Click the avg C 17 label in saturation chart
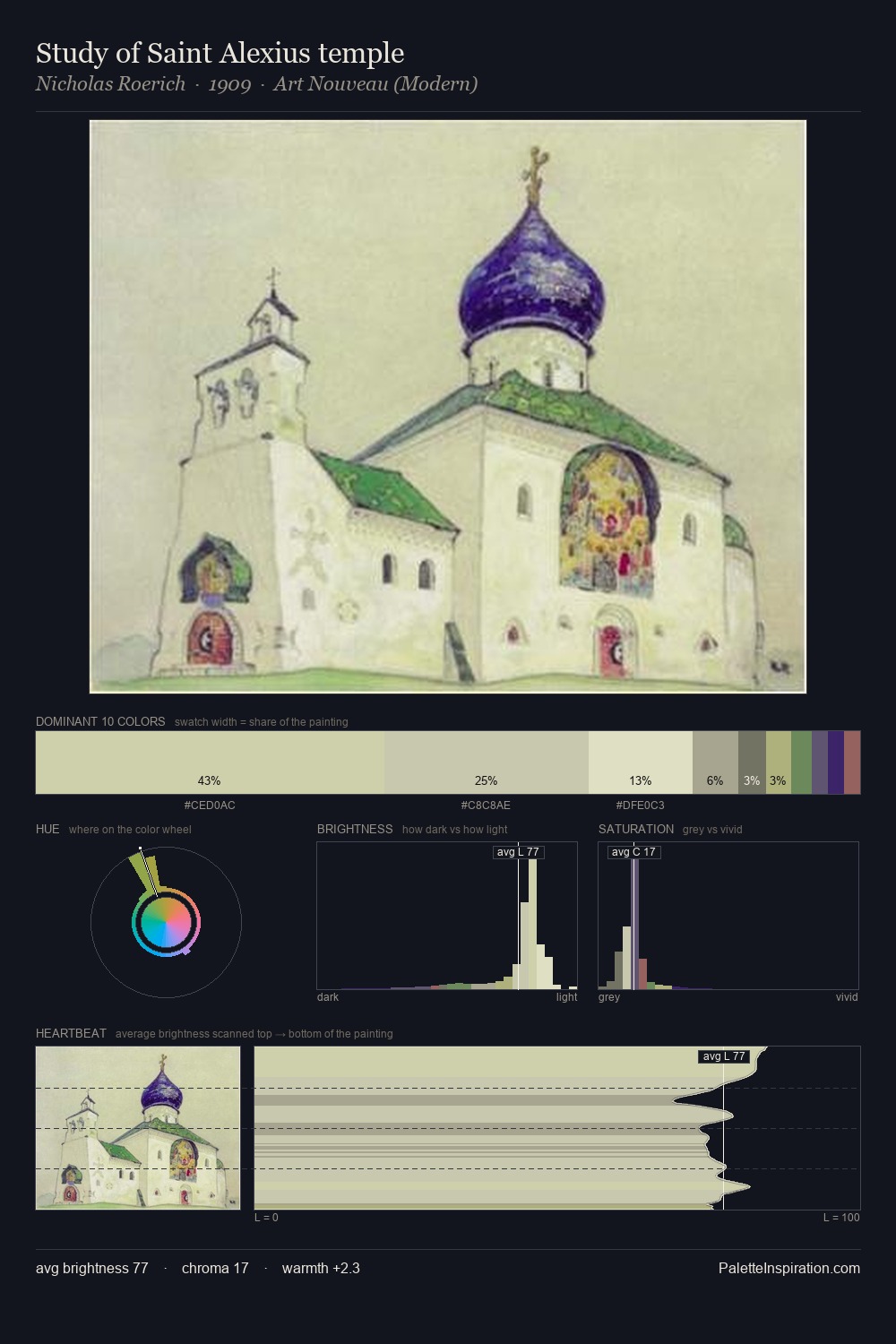896x1344 pixels. [634, 852]
